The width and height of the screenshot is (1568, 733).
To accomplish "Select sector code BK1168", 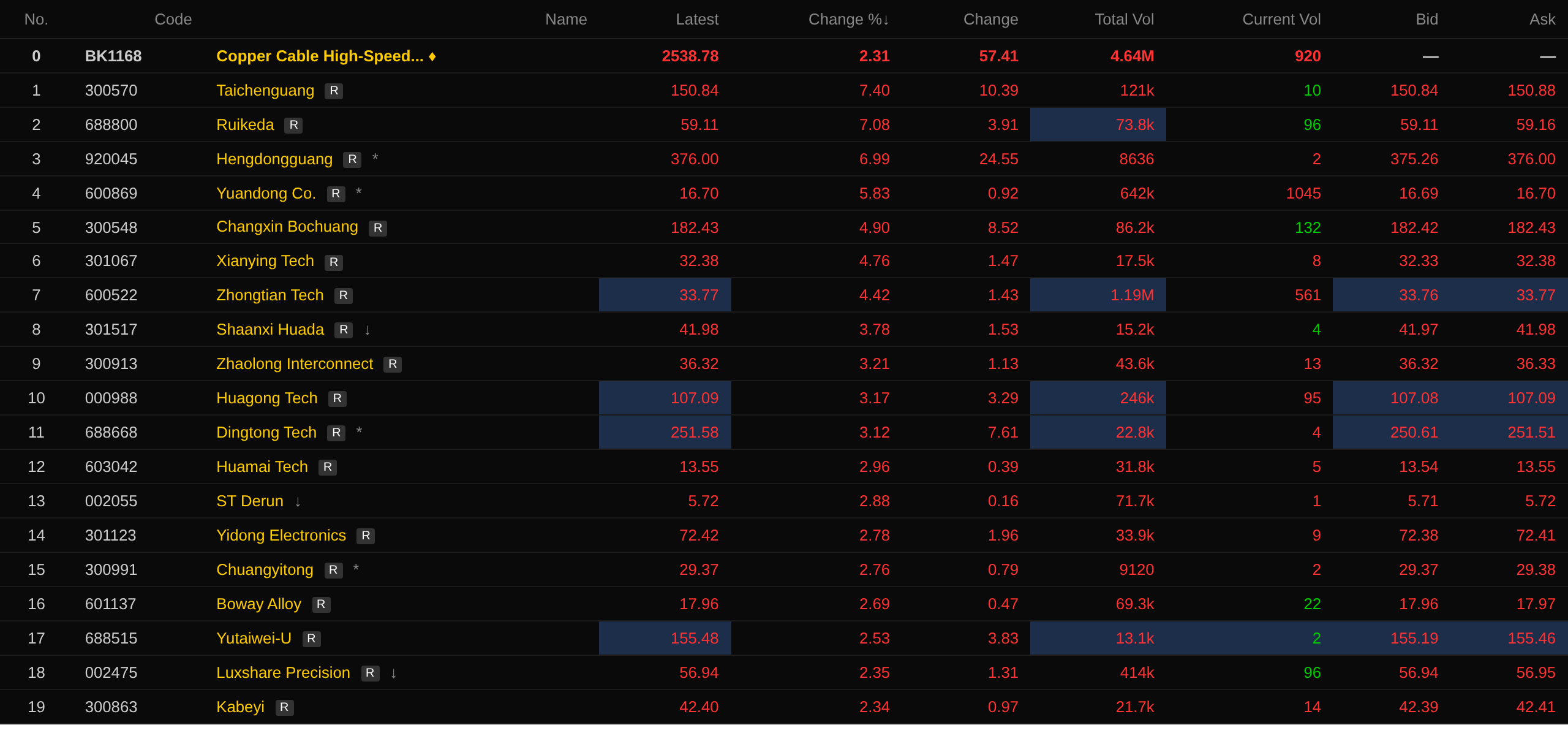I will tap(113, 56).
